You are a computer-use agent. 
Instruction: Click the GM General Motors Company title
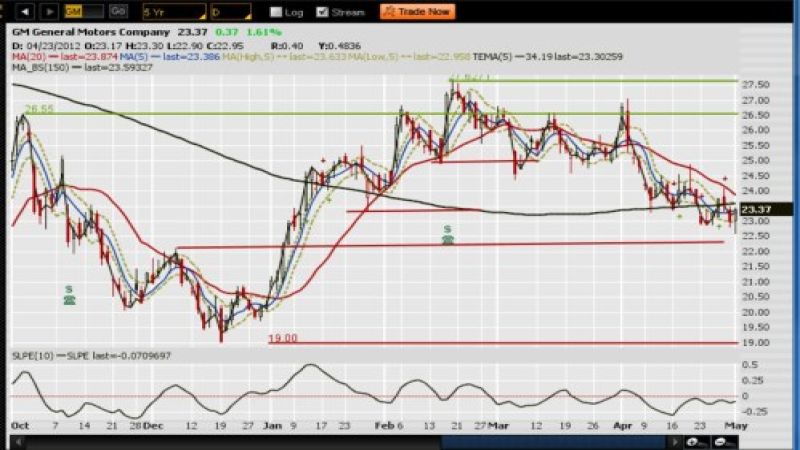[x=91, y=32]
